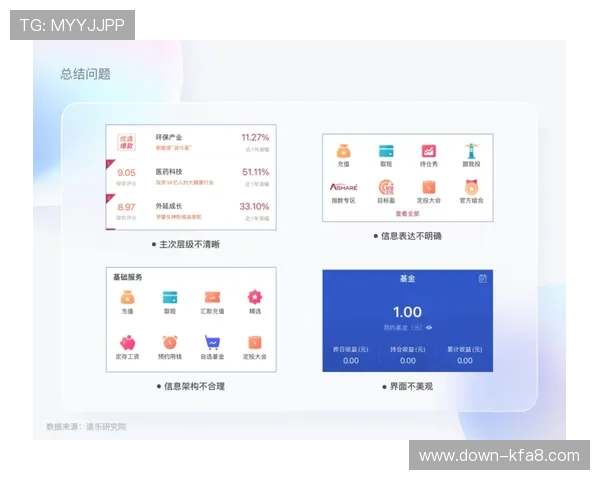The height and width of the screenshot is (480, 600).
Task: Open the 环保产业 fund row
Action: click(x=191, y=142)
